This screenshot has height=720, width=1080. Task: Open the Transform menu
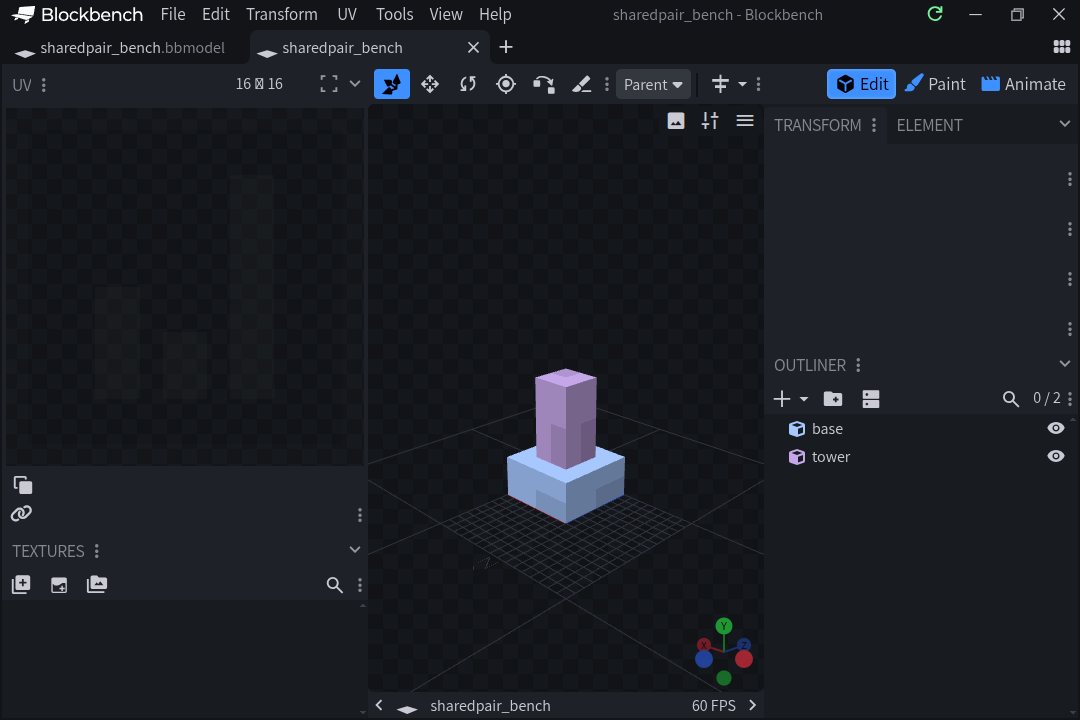point(282,14)
